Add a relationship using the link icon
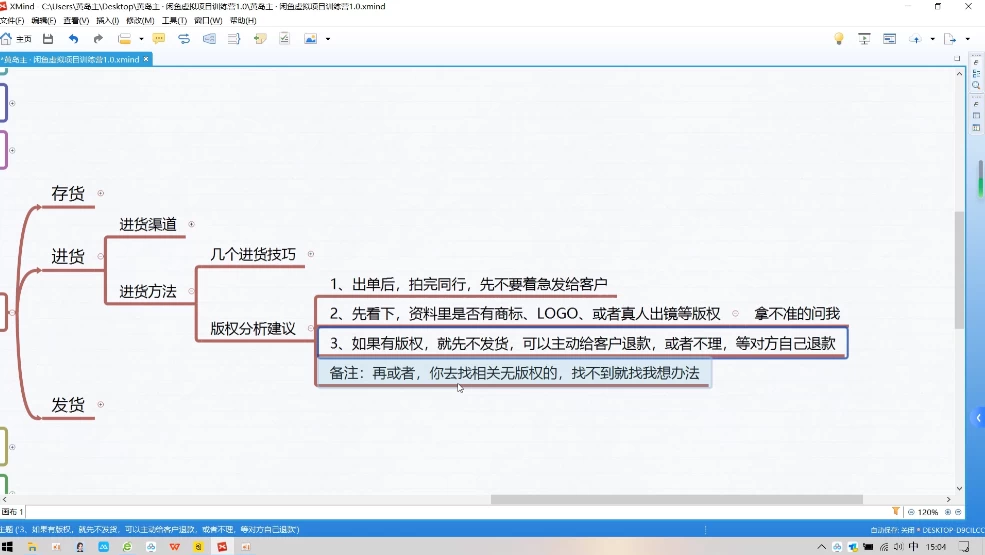The image size is (985, 555). pos(184,39)
